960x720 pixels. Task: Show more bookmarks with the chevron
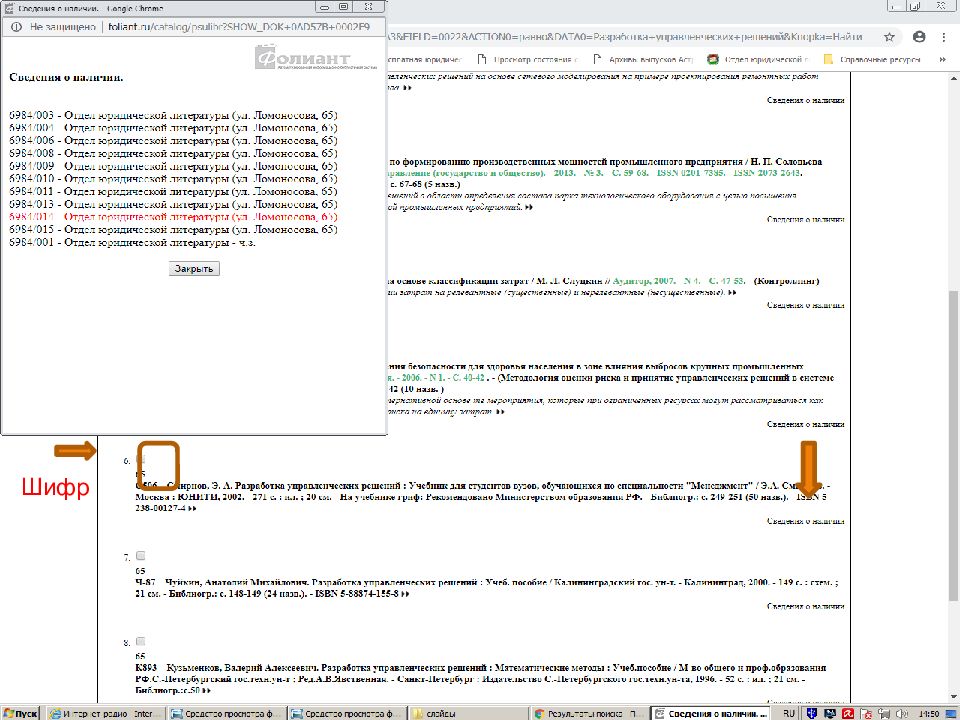[x=945, y=59]
